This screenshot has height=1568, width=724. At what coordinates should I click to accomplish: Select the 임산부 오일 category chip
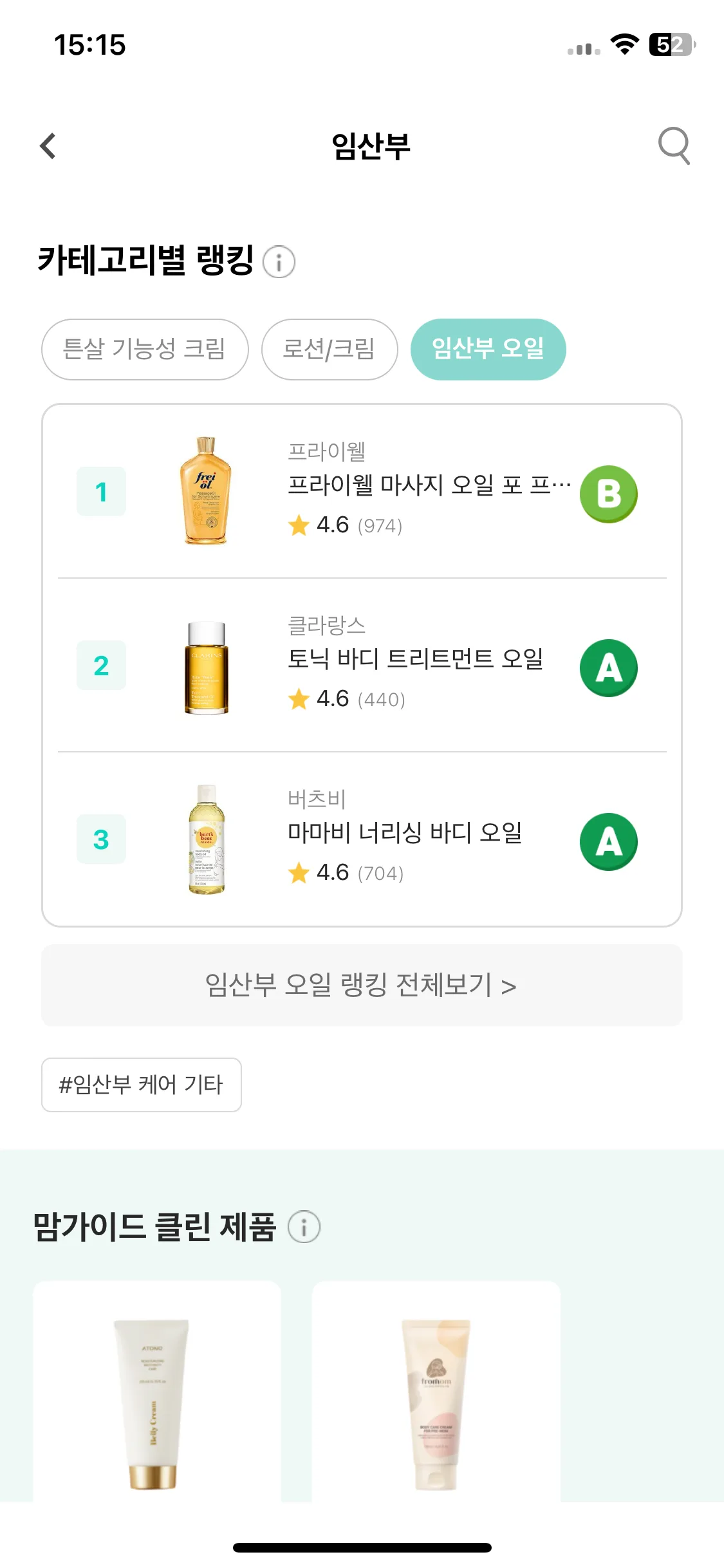pyautogui.click(x=488, y=350)
